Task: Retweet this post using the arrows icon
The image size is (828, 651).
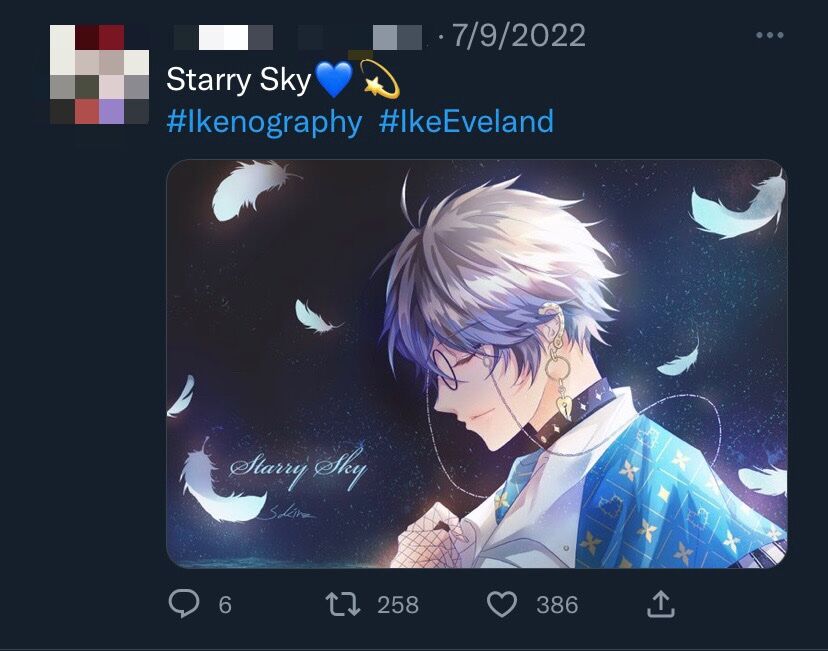Action: [343, 605]
